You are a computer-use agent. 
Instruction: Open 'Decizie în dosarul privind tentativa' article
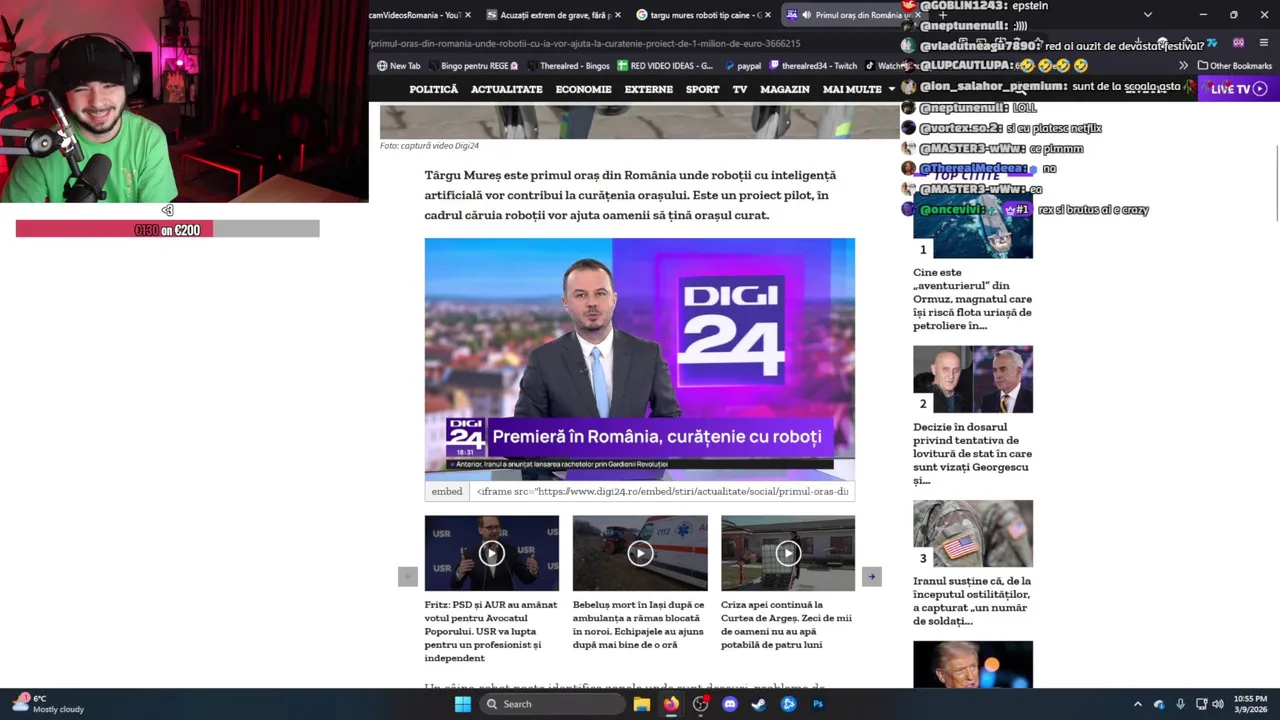click(x=972, y=454)
